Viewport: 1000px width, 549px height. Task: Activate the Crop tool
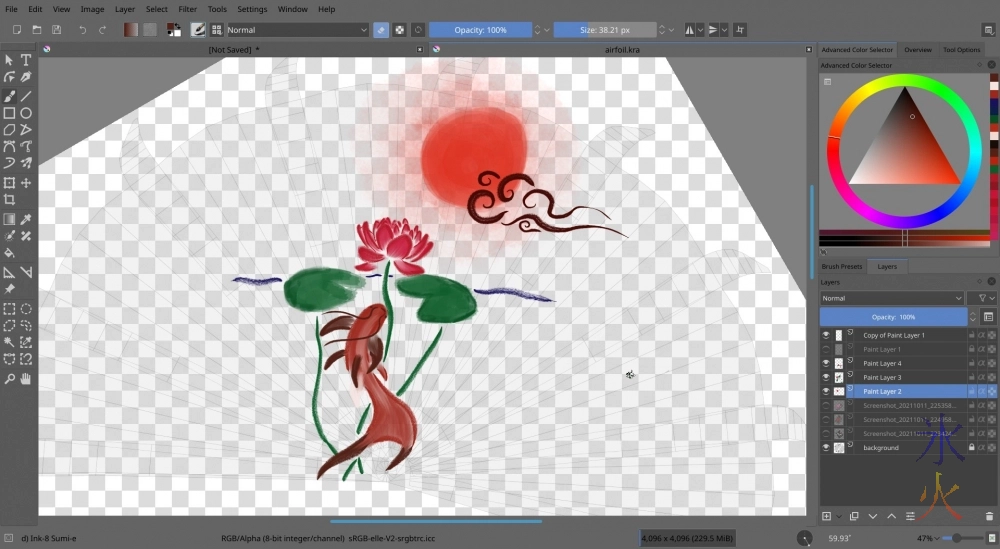(9, 200)
